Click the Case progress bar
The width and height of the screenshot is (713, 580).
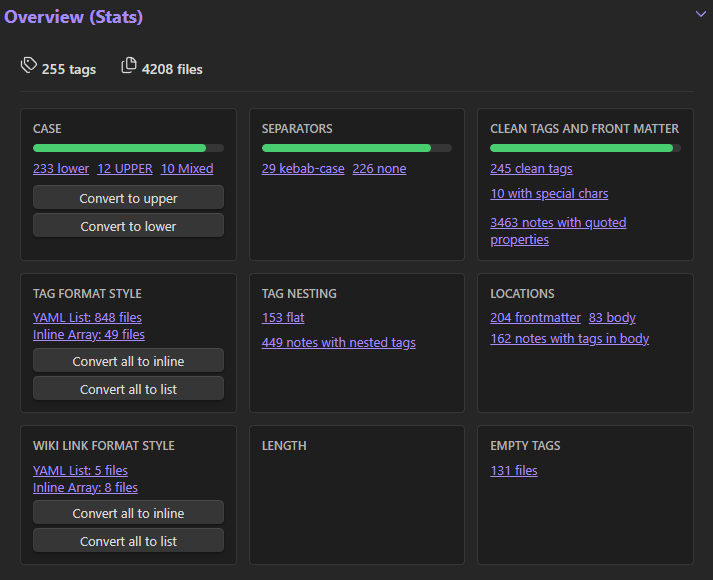[128, 148]
